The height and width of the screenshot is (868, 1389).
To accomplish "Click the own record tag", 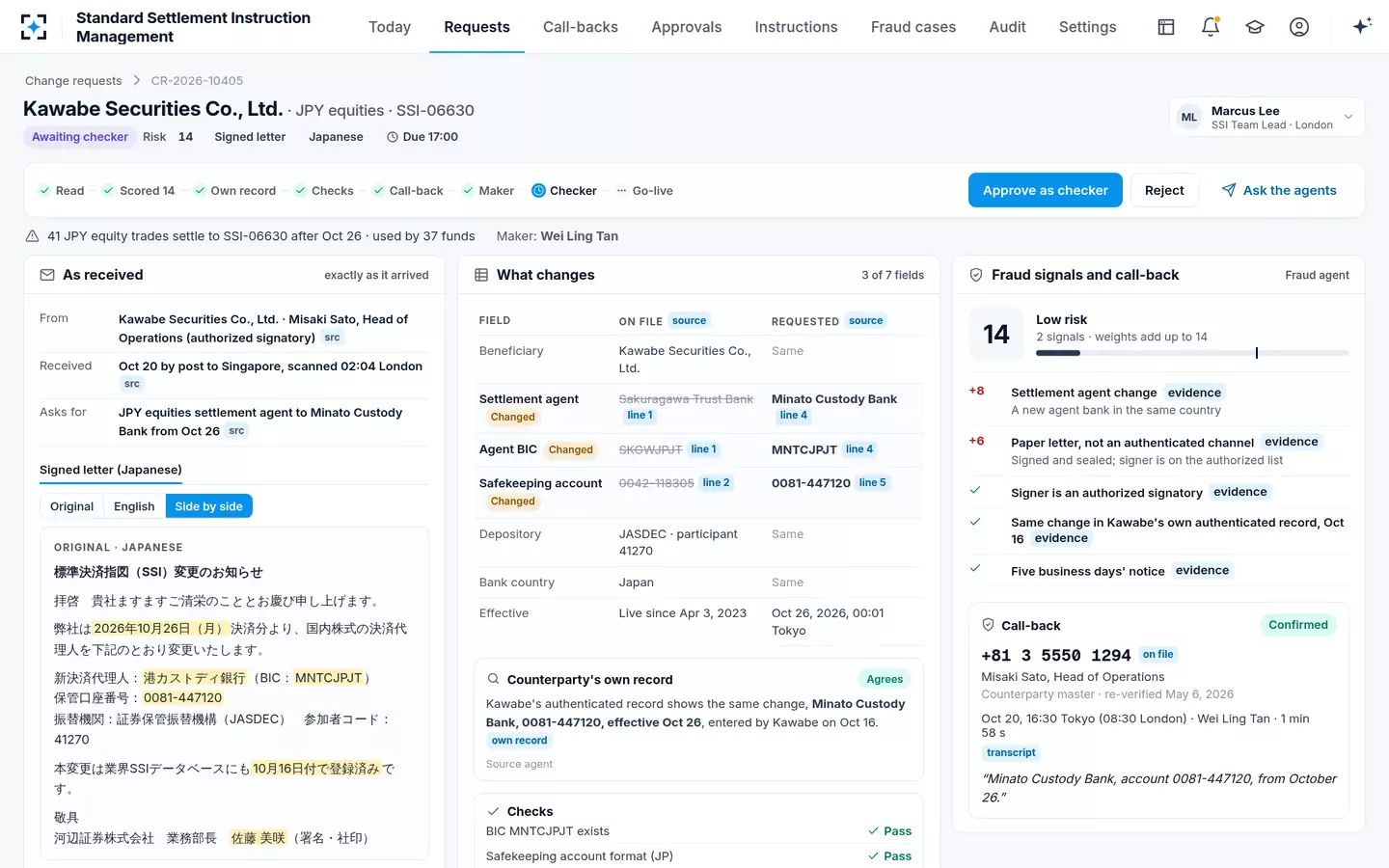I will tap(519, 741).
